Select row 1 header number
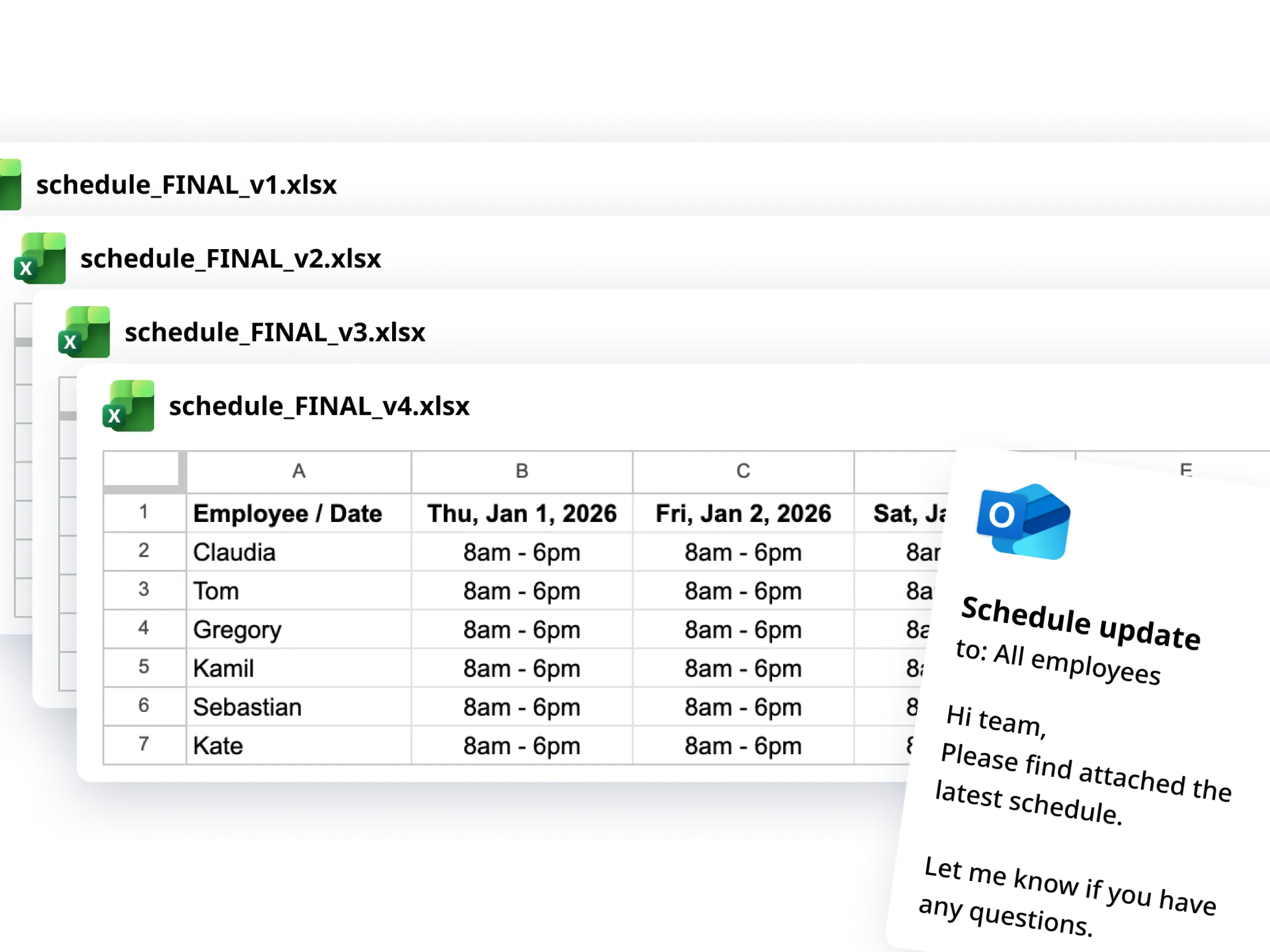Screen dimensions: 1270x952 click(144, 512)
